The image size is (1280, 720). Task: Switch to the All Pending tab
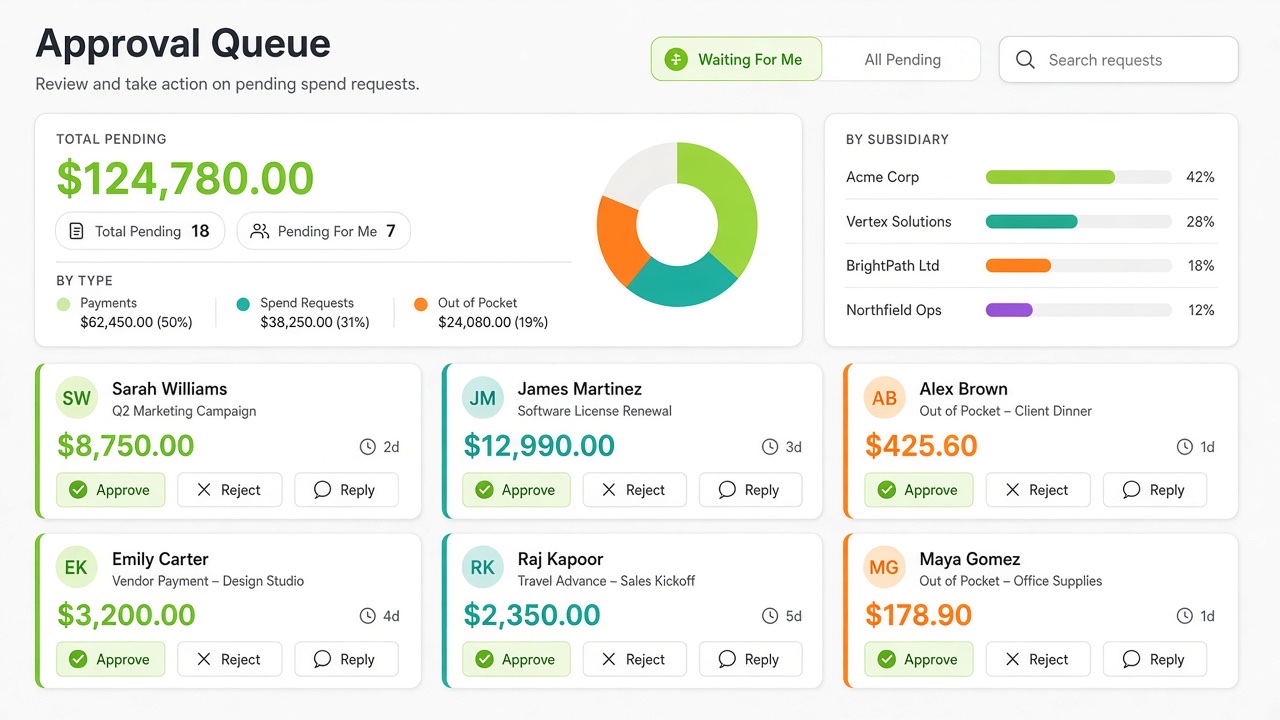(x=902, y=59)
